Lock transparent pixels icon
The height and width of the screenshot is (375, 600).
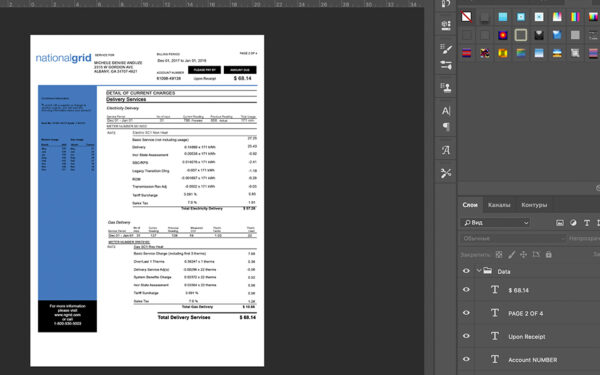point(499,254)
